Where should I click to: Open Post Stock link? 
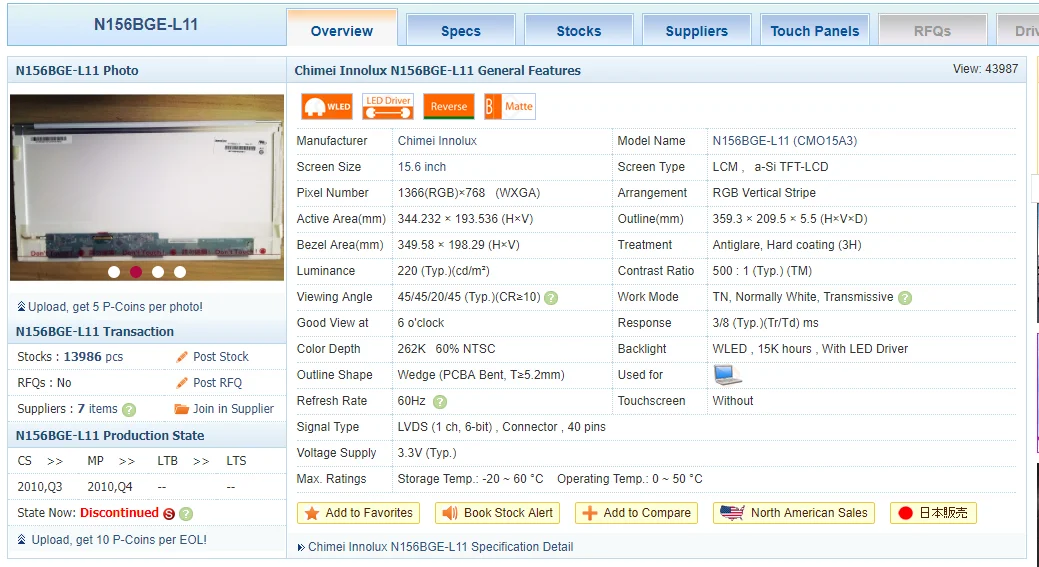pyautogui.click(x=221, y=356)
